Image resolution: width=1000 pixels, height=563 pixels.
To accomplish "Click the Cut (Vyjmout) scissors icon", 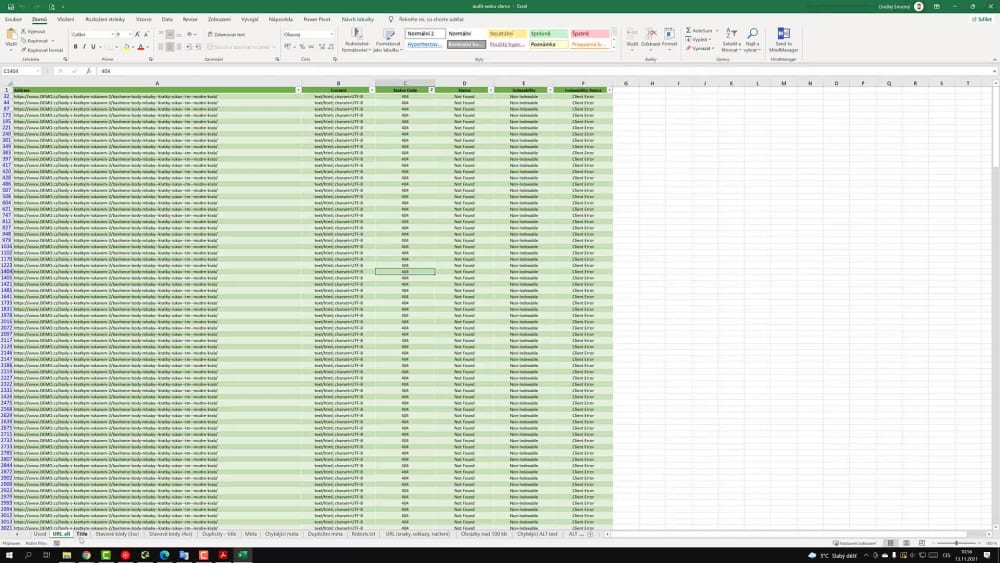I will click(24, 31).
